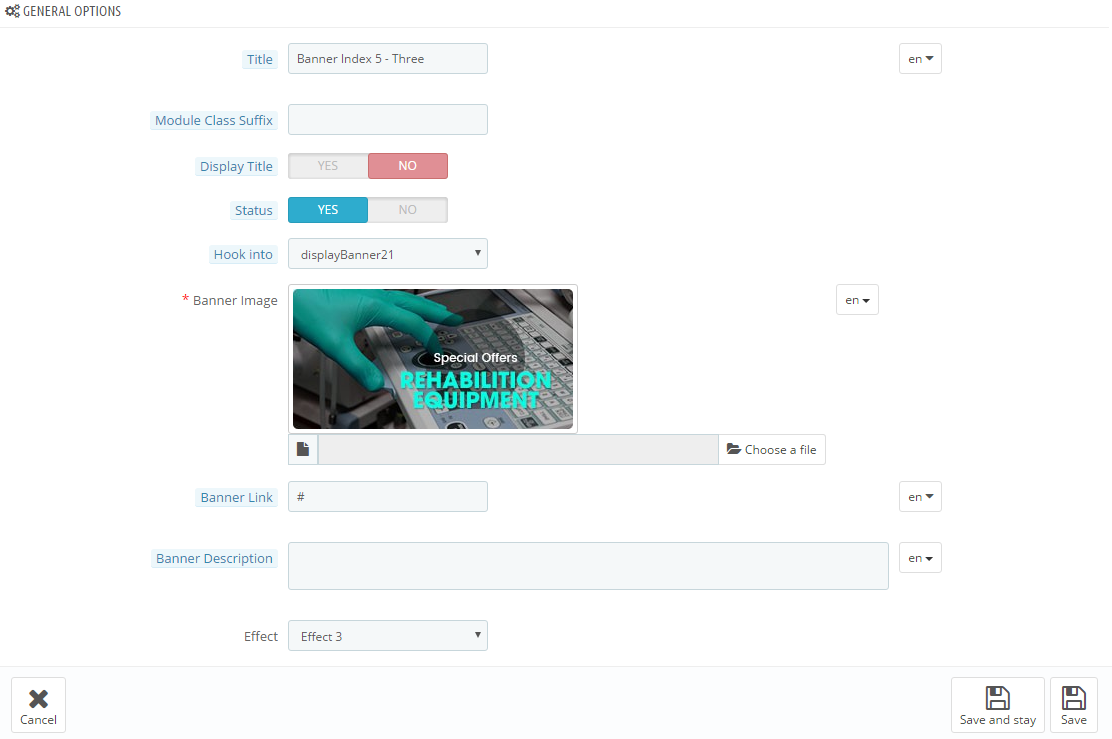Set Display Title to YES
This screenshot has width=1112, height=739.
point(328,166)
